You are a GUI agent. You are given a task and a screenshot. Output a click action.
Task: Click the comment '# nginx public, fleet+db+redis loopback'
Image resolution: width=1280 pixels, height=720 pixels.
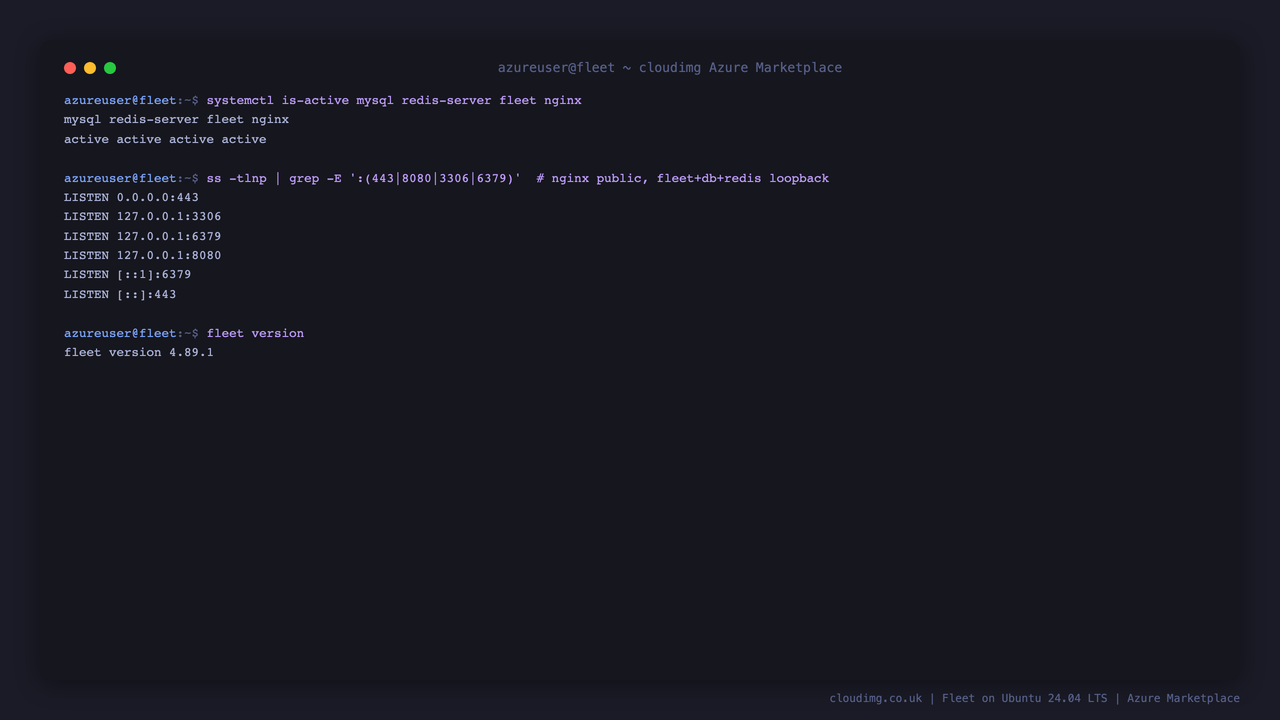[683, 178]
